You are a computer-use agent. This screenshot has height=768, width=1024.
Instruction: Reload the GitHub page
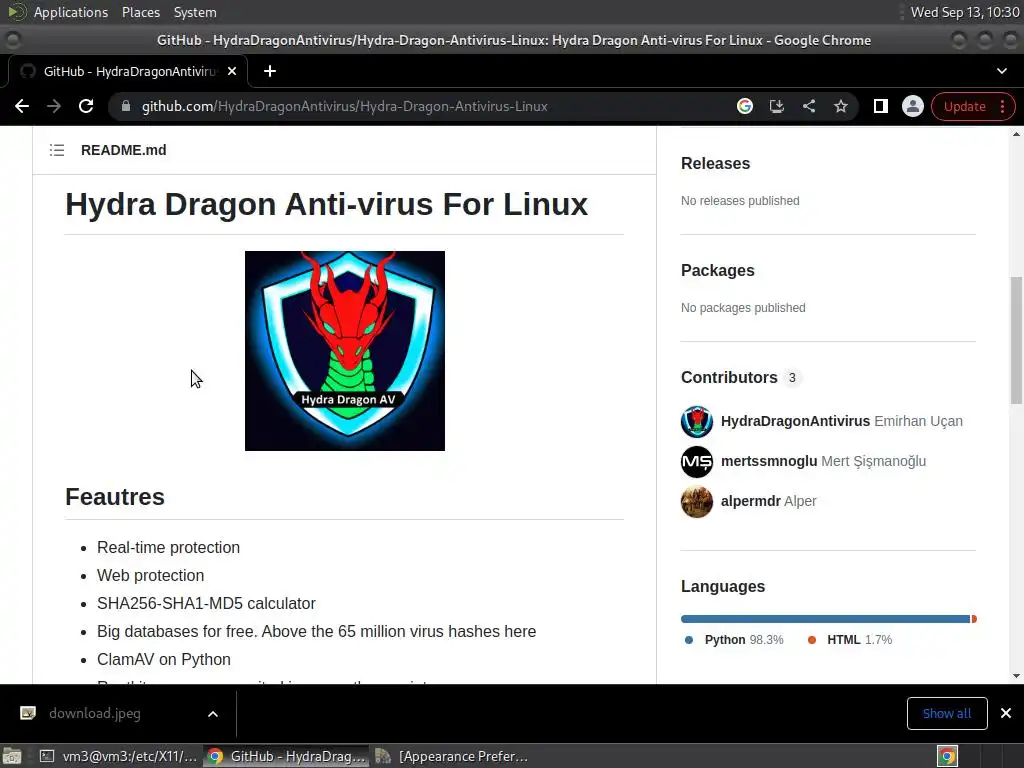coord(86,106)
